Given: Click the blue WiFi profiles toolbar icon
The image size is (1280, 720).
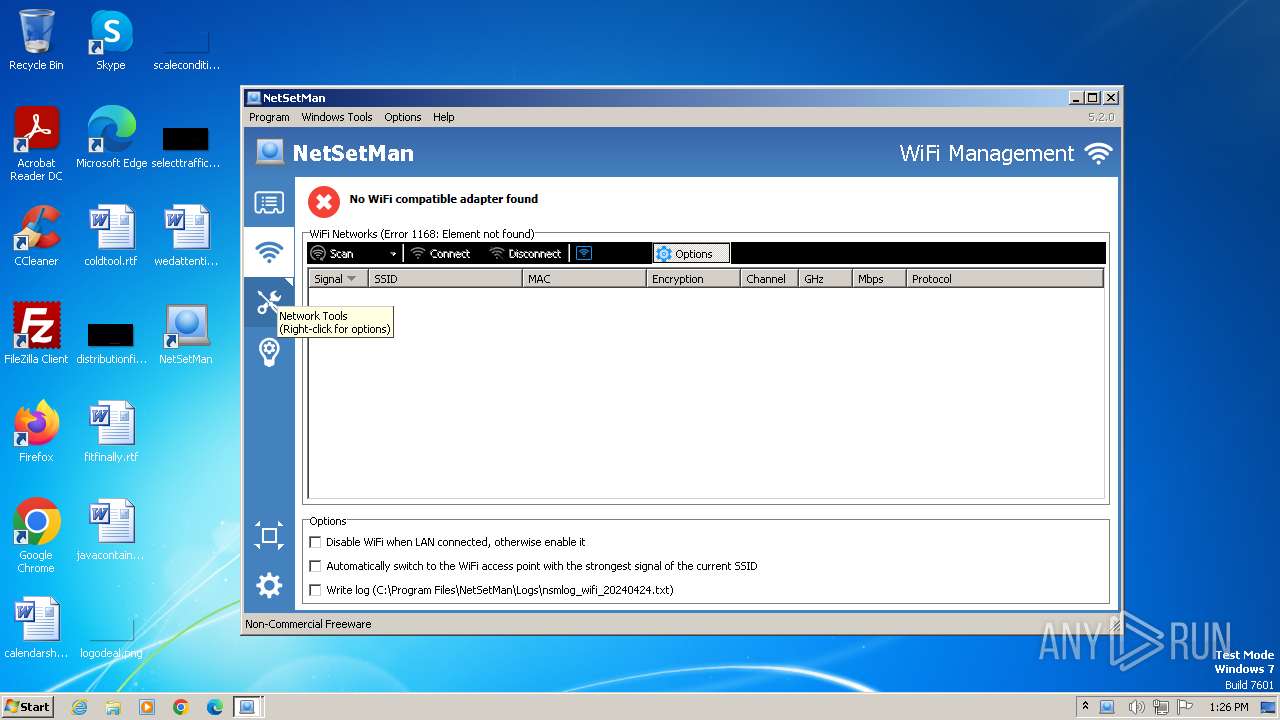Looking at the screenshot, I should tap(584, 253).
